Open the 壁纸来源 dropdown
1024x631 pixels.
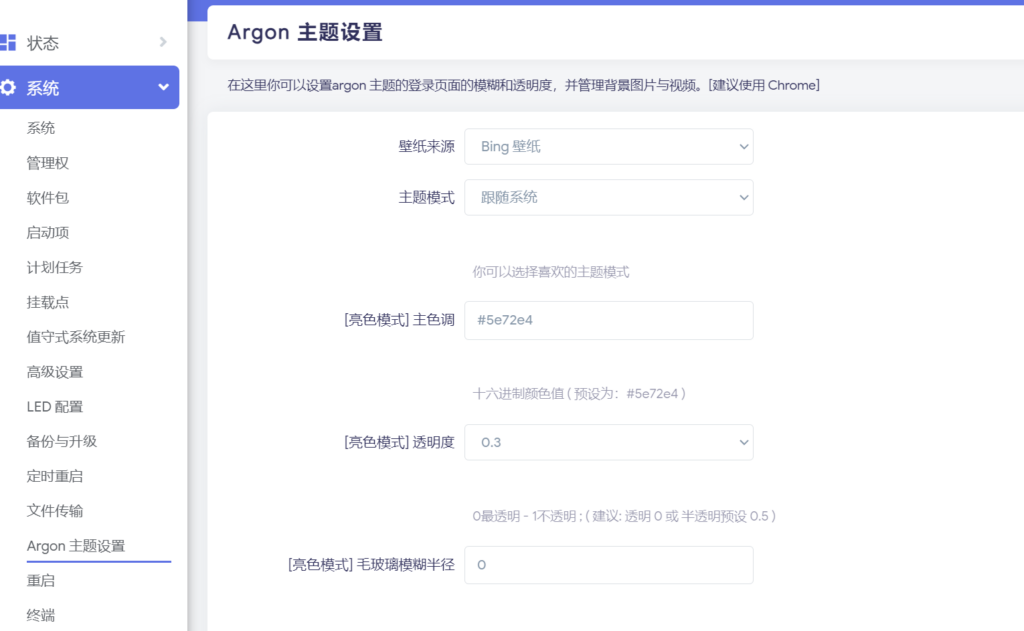(x=609, y=146)
